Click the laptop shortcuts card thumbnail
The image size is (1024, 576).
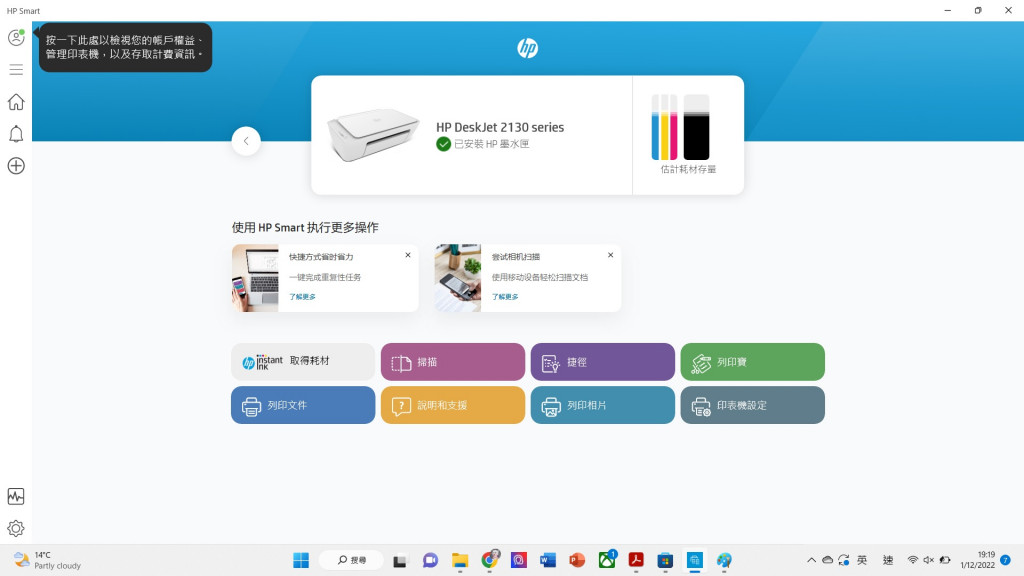pyautogui.click(x=255, y=278)
